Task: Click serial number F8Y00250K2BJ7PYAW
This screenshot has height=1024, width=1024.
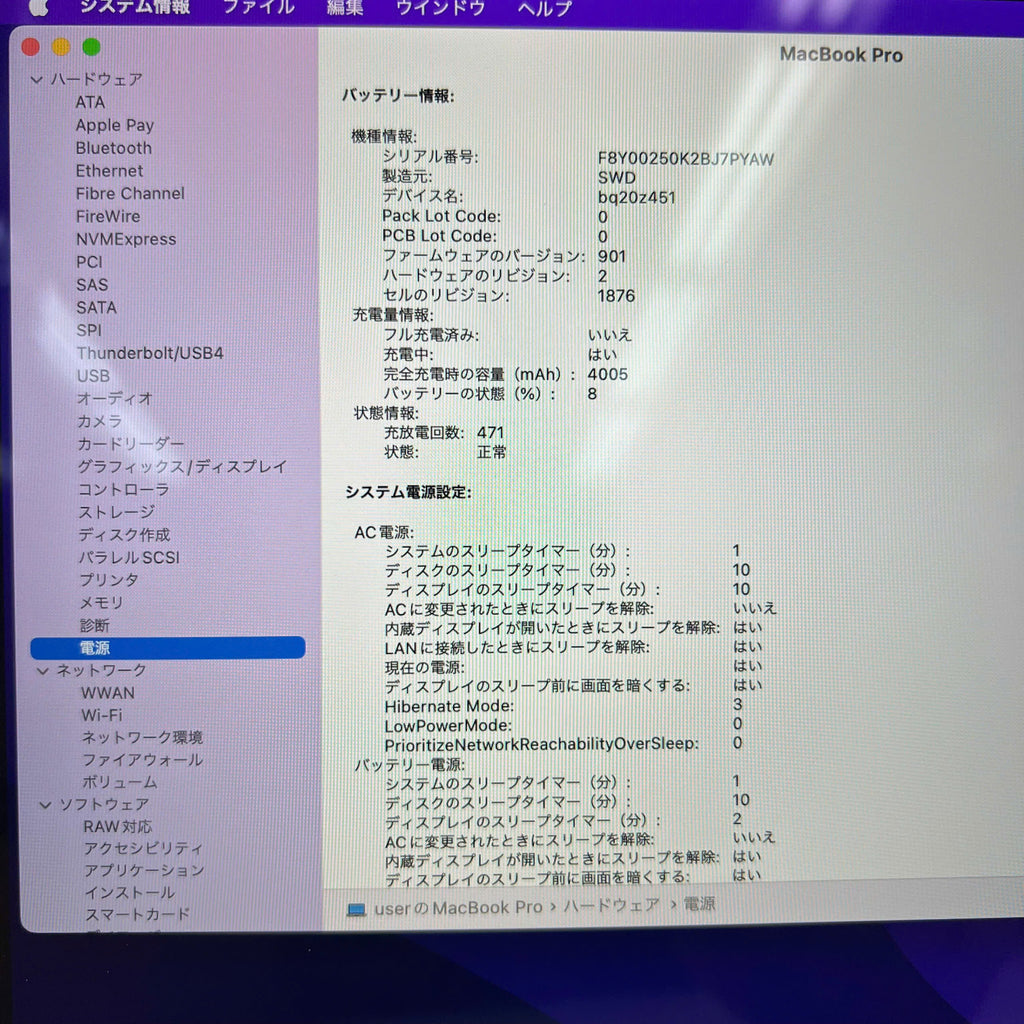Action: [x=686, y=159]
